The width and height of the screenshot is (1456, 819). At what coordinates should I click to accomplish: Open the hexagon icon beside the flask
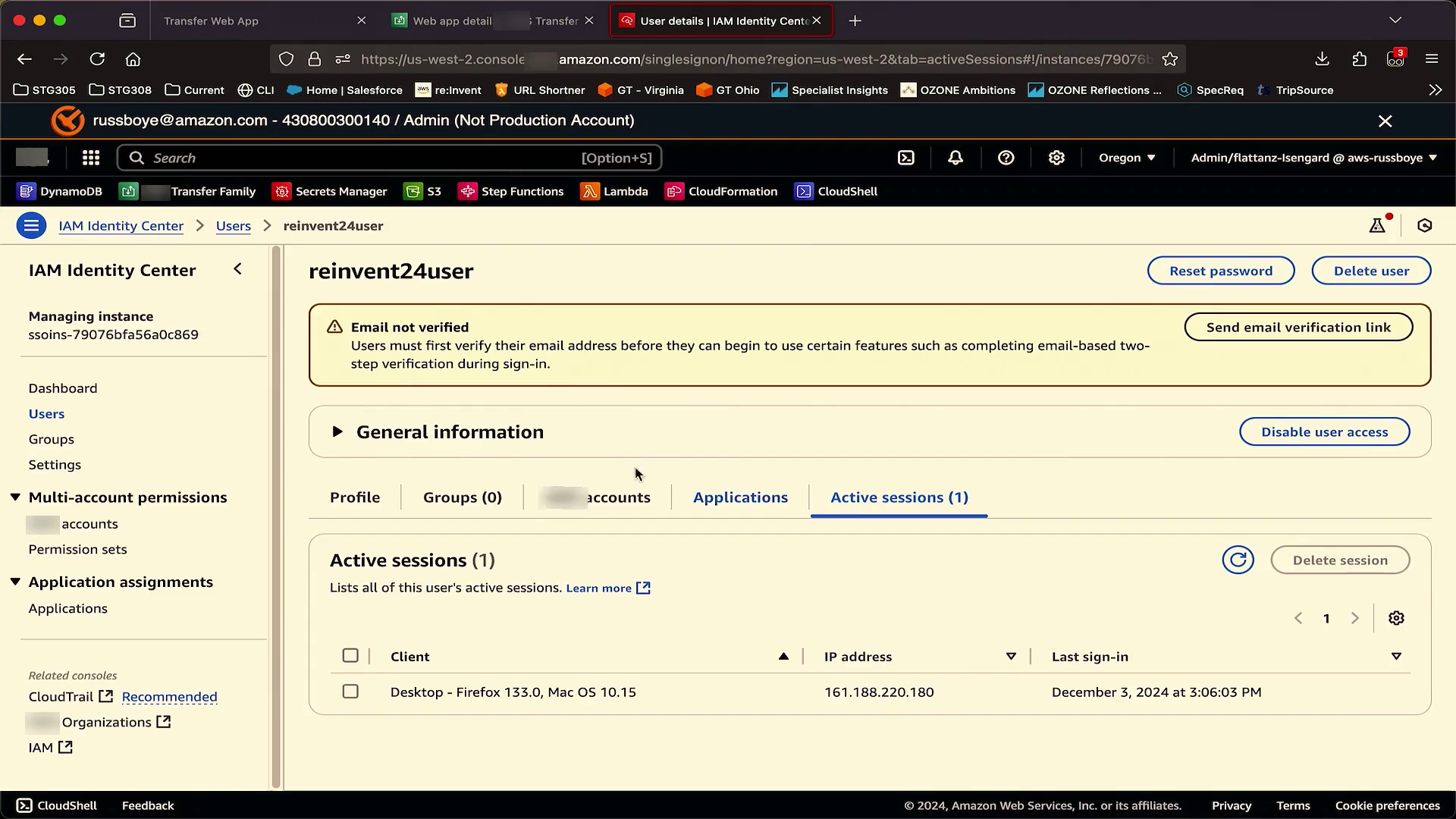[1425, 225]
